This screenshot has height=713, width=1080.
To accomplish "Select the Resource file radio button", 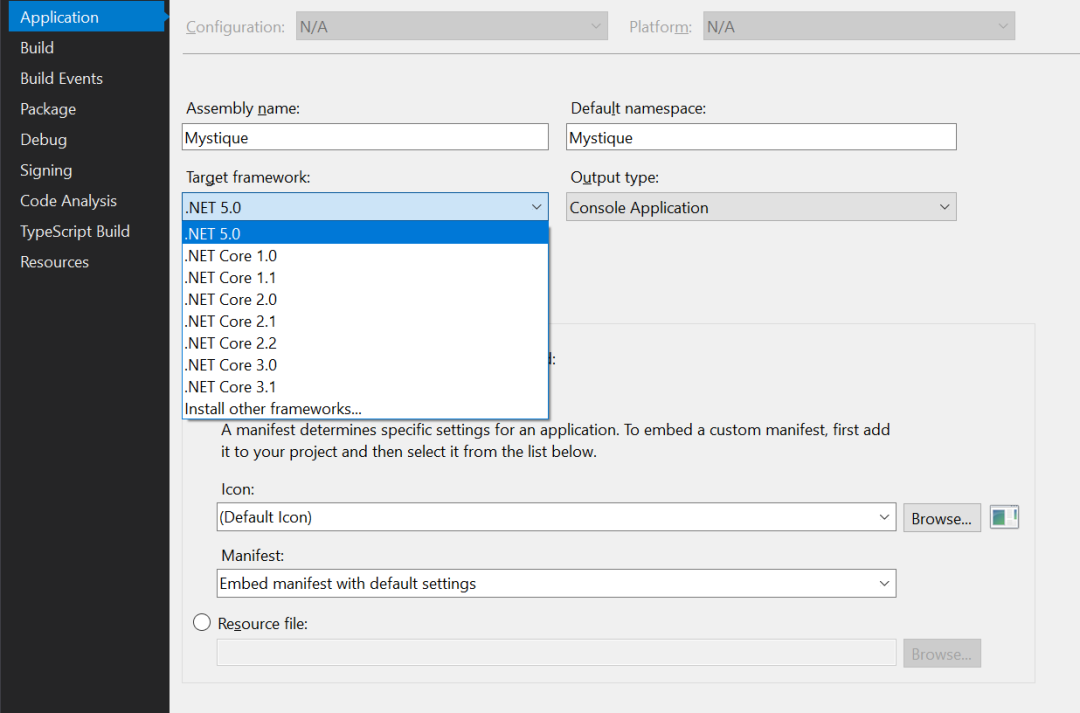I will [202, 623].
